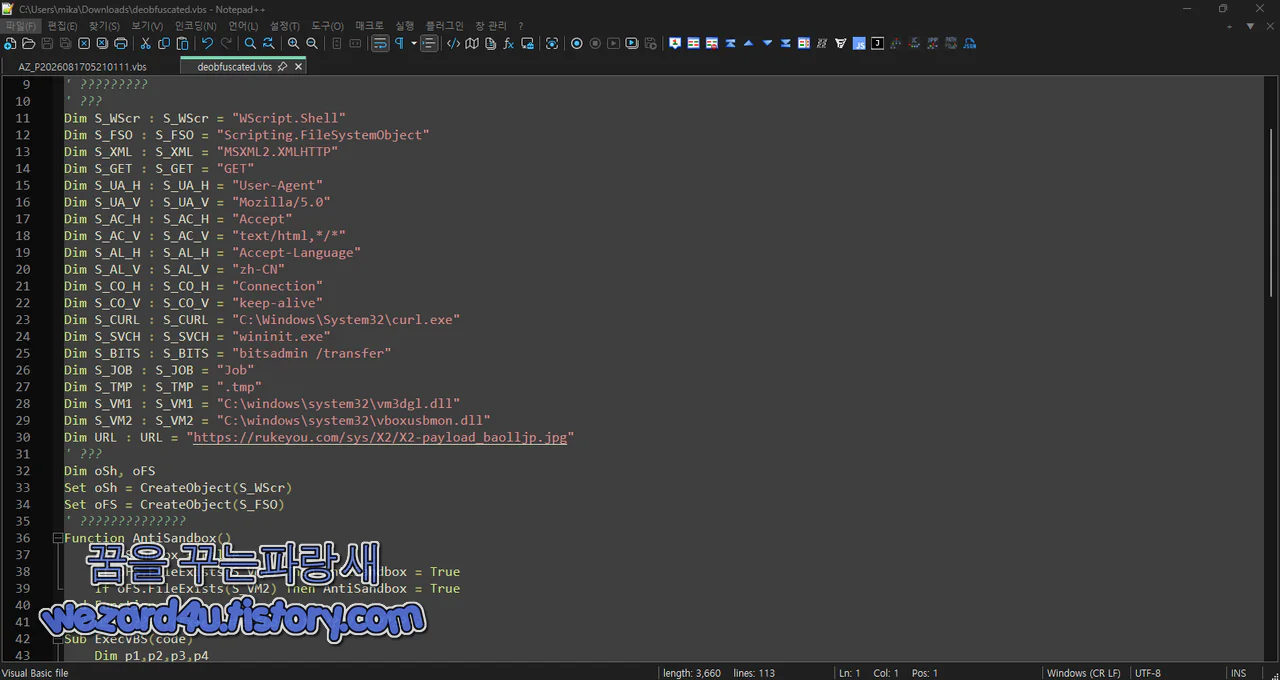Click "MSXML2.XMLHTTP" string on line 13
1280x680 pixels.
(277, 152)
